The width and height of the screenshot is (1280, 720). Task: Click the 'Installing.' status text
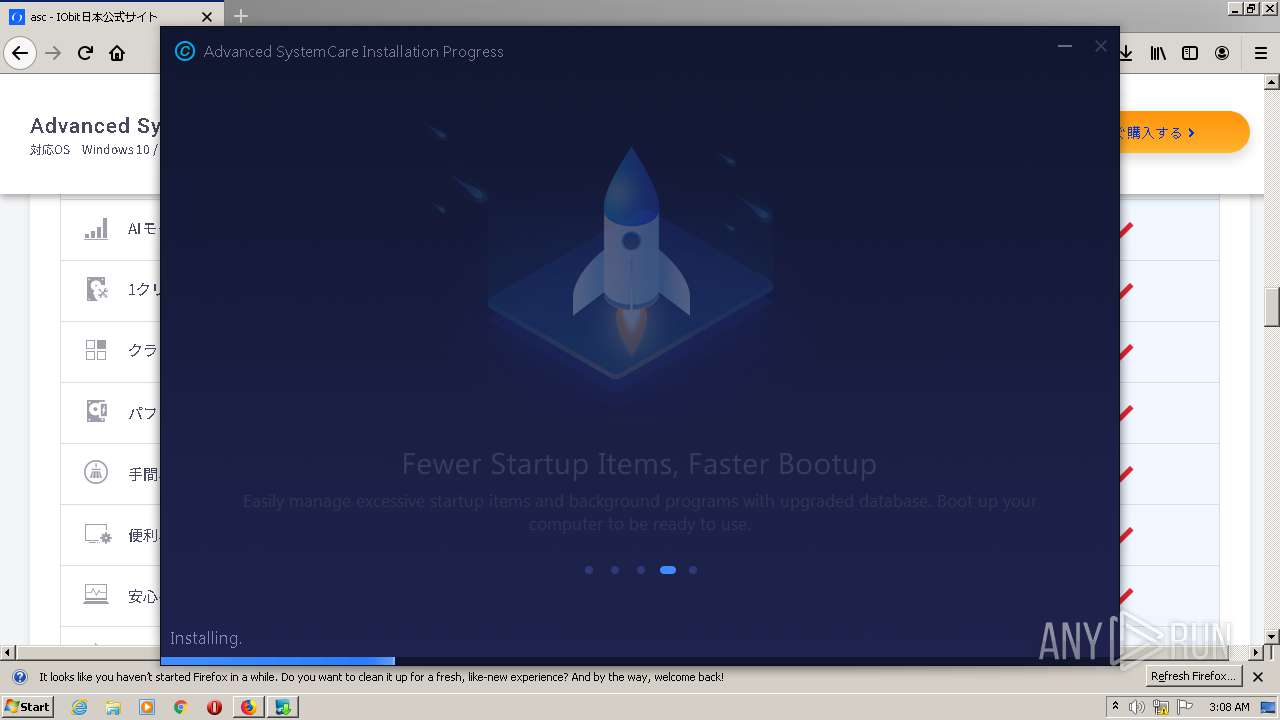(x=206, y=638)
